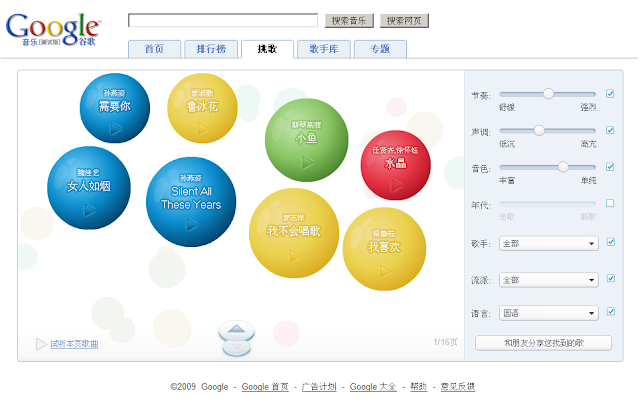This screenshot has width=640, height=403.
Task: Click the page-down arrow button
Action: pos(236,348)
